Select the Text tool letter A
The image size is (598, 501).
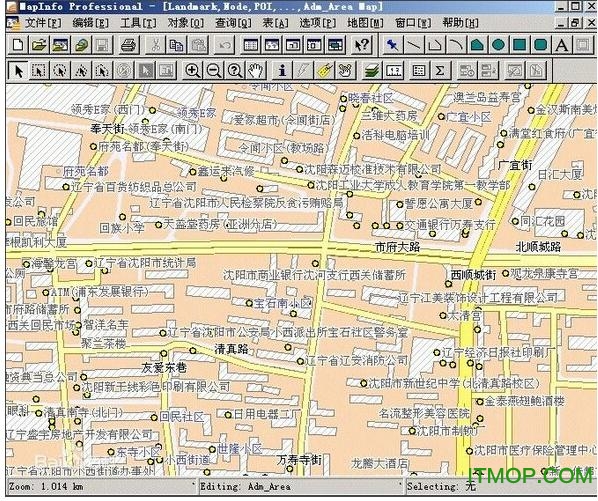[x=561, y=45]
